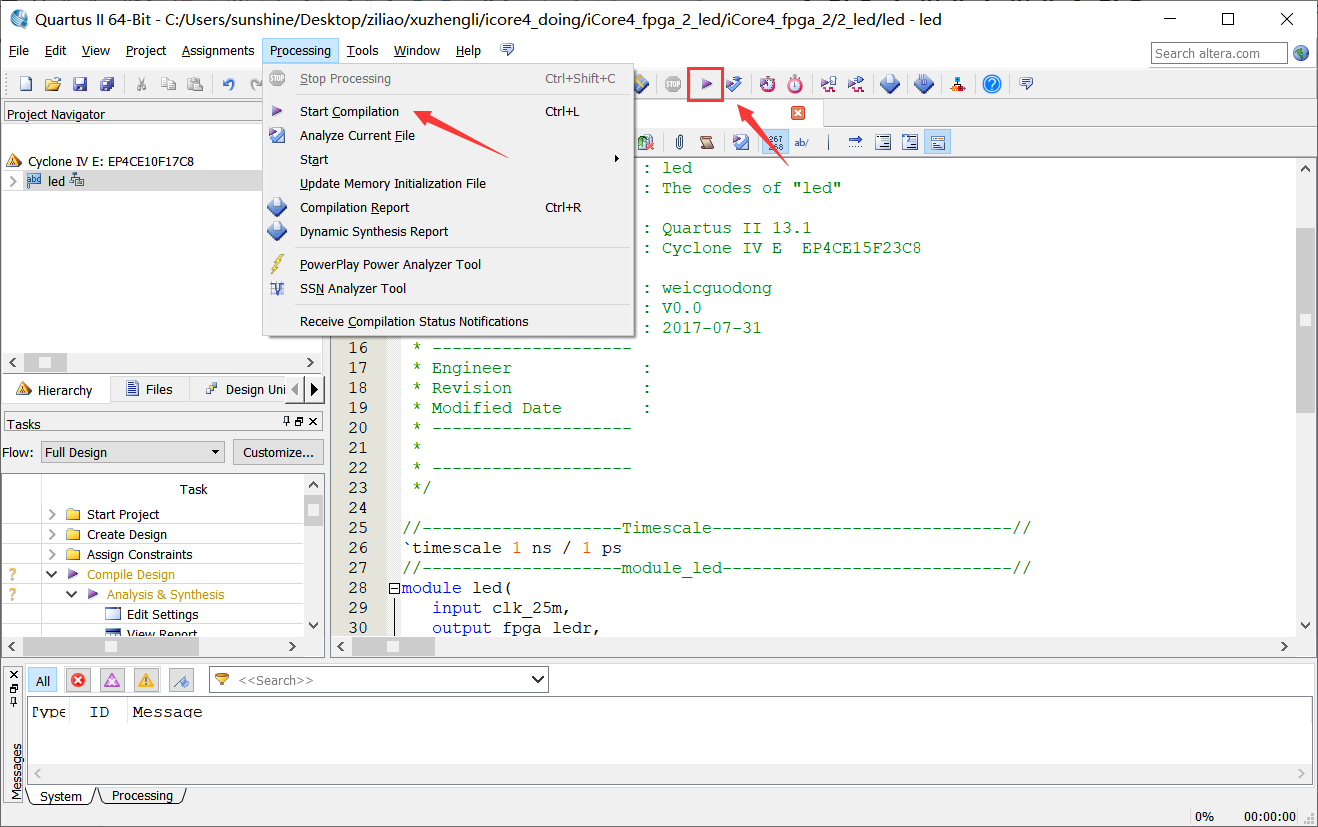Click the Compilation Report toolbar icon
This screenshot has height=827, width=1318.
(890, 84)
